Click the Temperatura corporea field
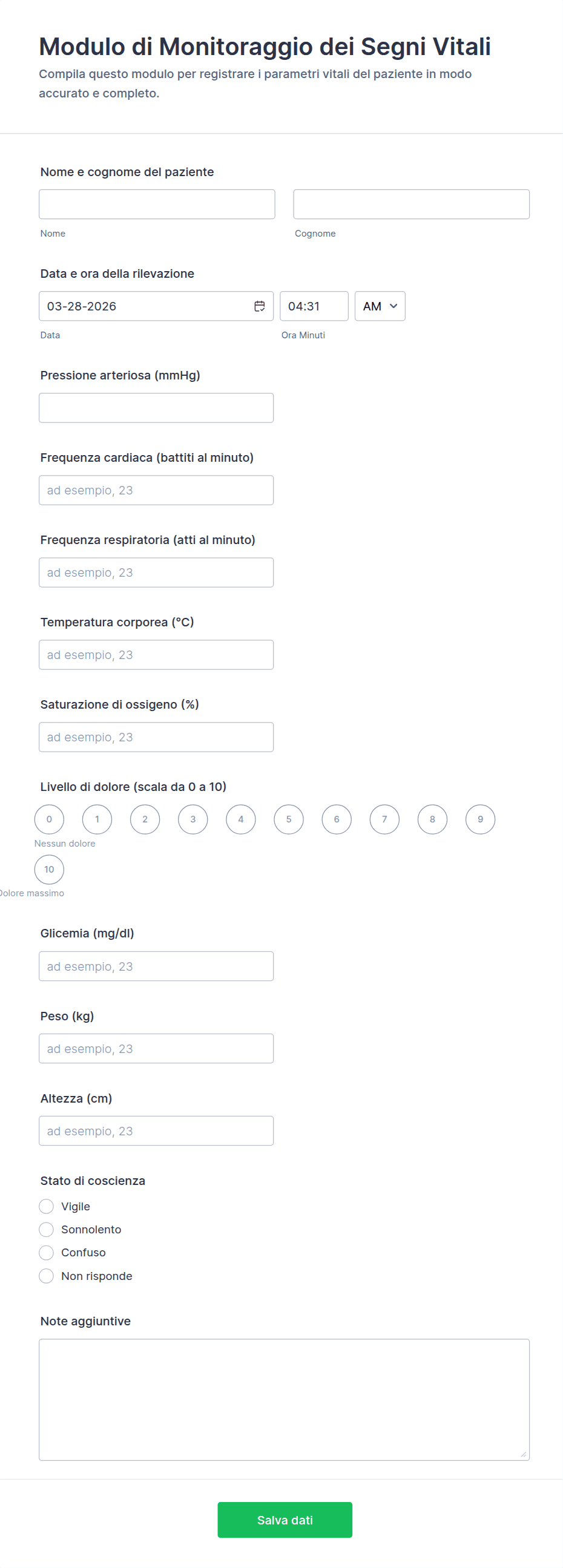 156,655
